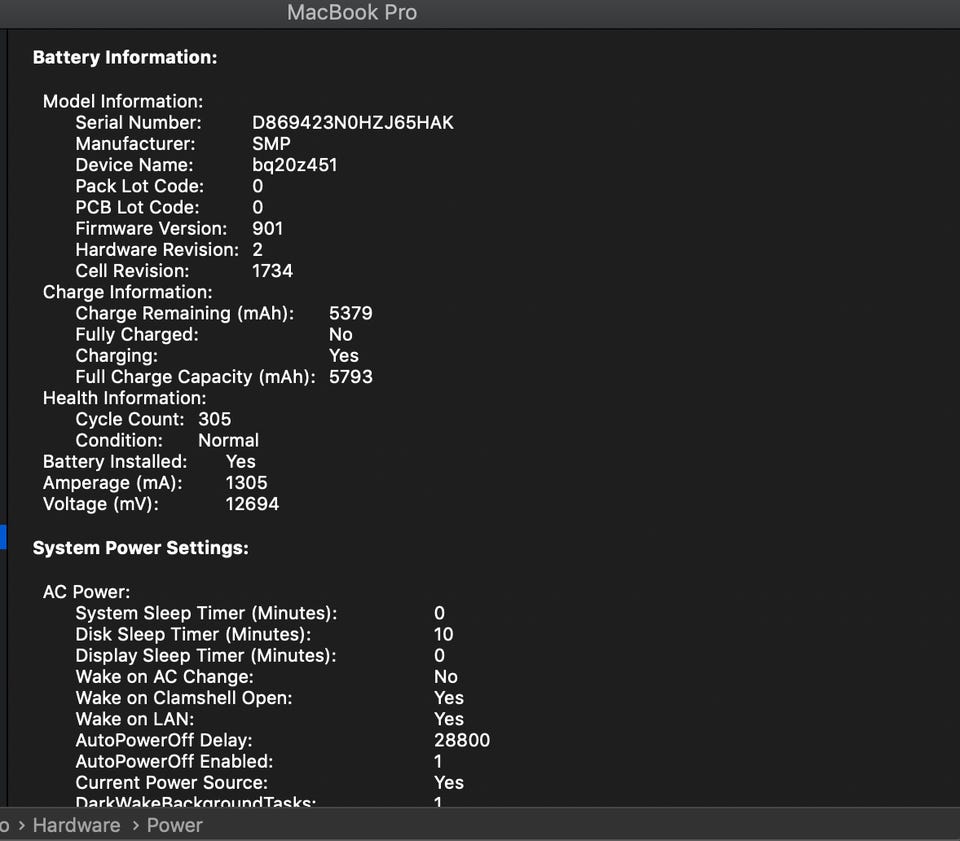Image resolution: width=960 pixels, height=841 pixels.
Task: Click the AC Power subheading
Action: (x=86, y=592)
